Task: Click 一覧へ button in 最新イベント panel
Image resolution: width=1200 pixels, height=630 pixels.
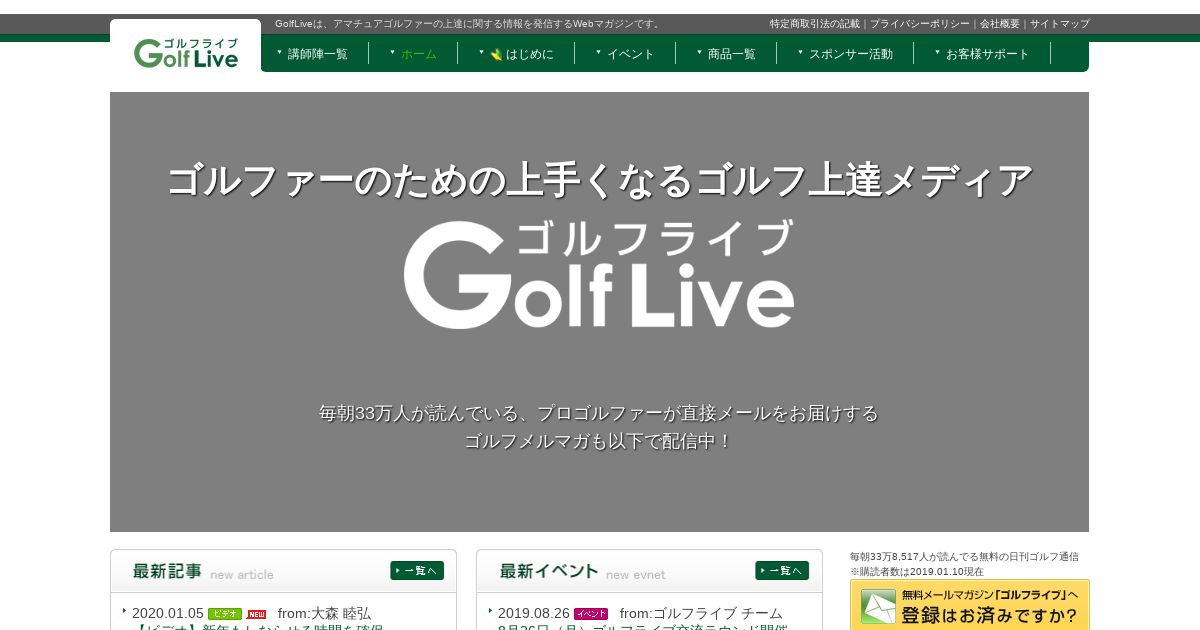Action: 782,571
